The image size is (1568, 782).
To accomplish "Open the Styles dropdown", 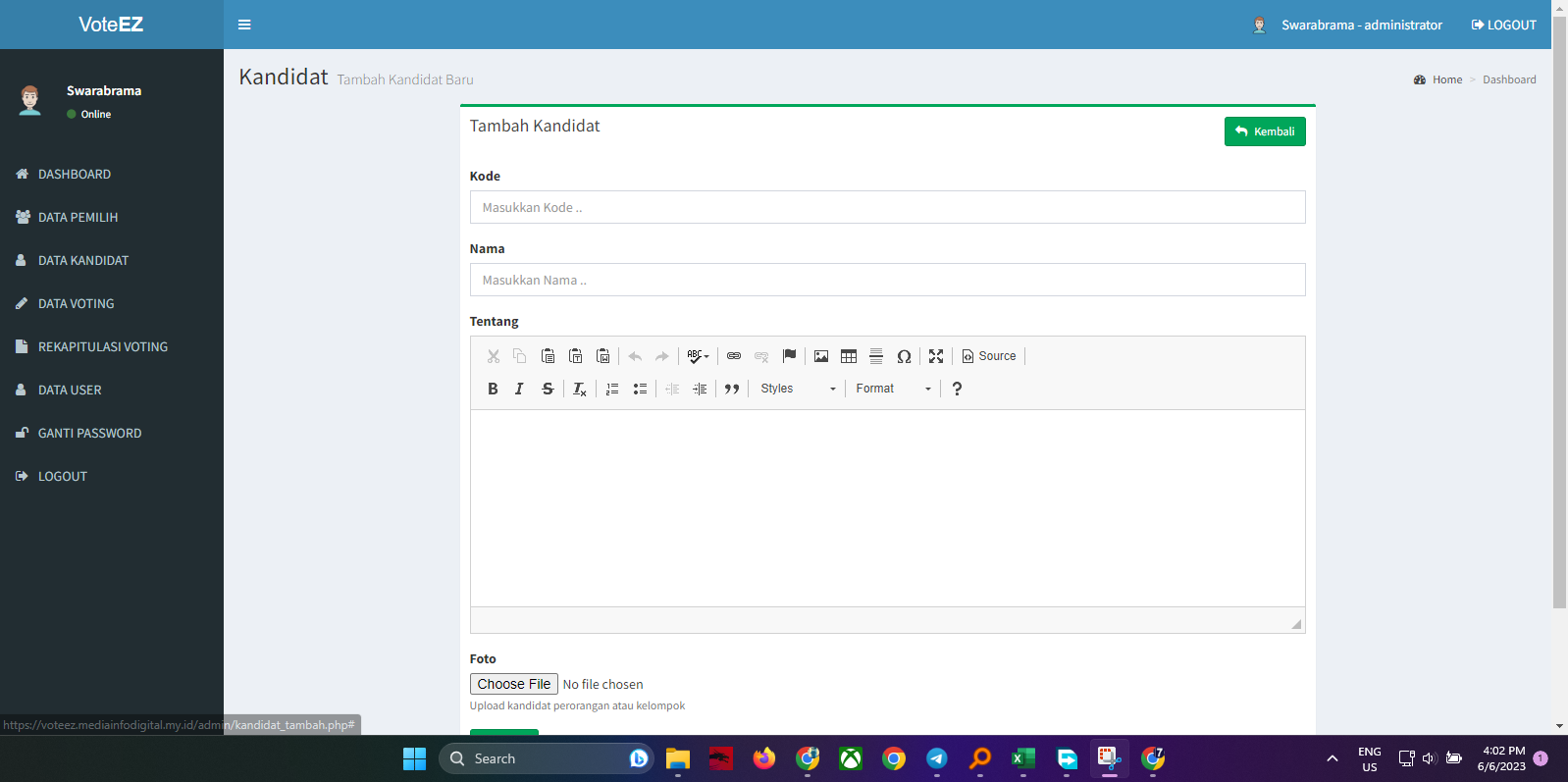I will (x=798, y=389).
